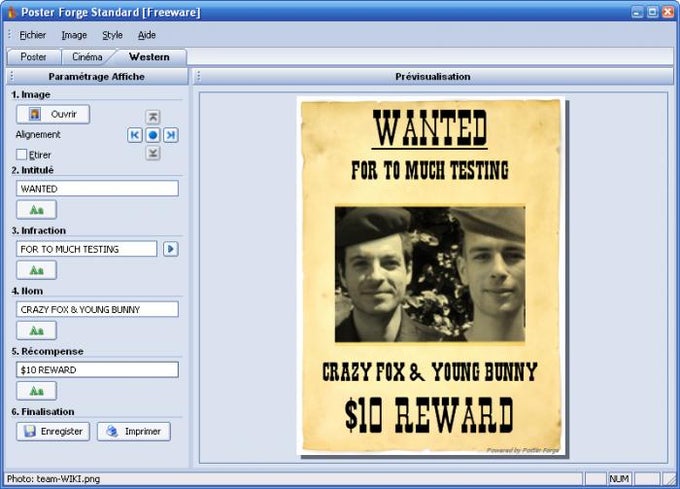Image resolution: width=680 pixels, height=489 pixels.
Task: Switch to the Cinéma tab
Action: tap(87, 57)
